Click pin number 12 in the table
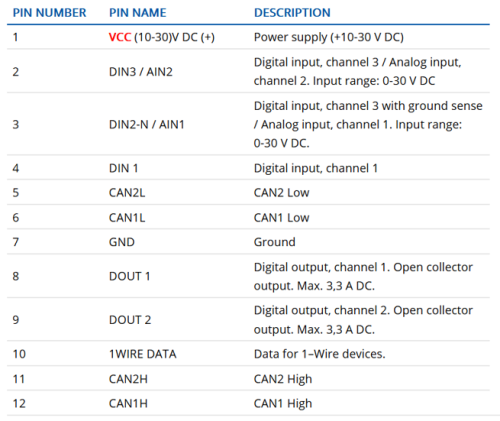The width and height of the screenshot is (500, 421). 19,404
